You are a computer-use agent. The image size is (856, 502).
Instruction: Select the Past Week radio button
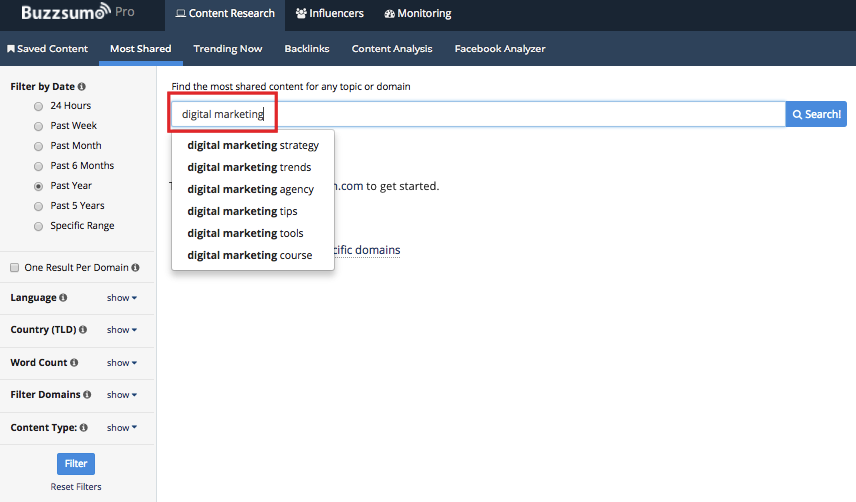click(x=38, y=127)
